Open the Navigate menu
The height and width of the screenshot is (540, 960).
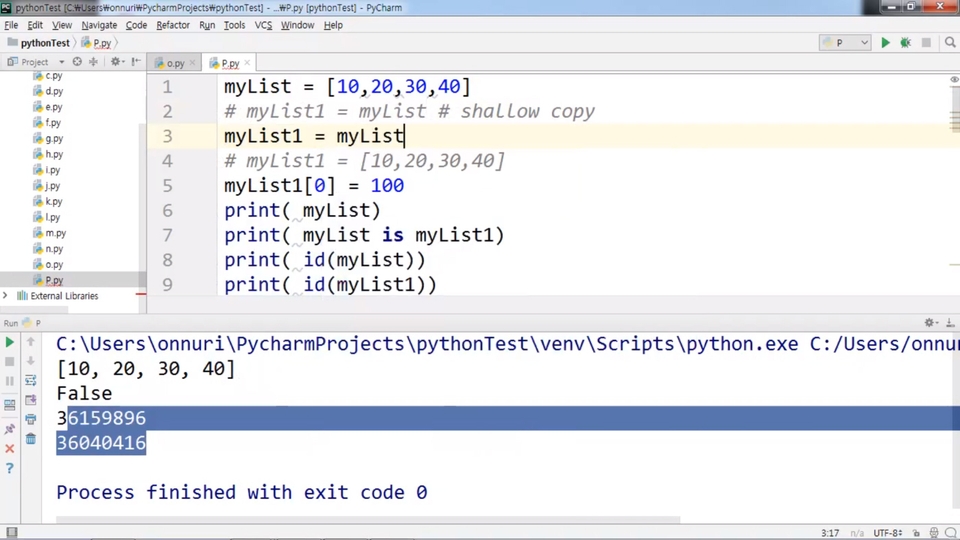99,25
